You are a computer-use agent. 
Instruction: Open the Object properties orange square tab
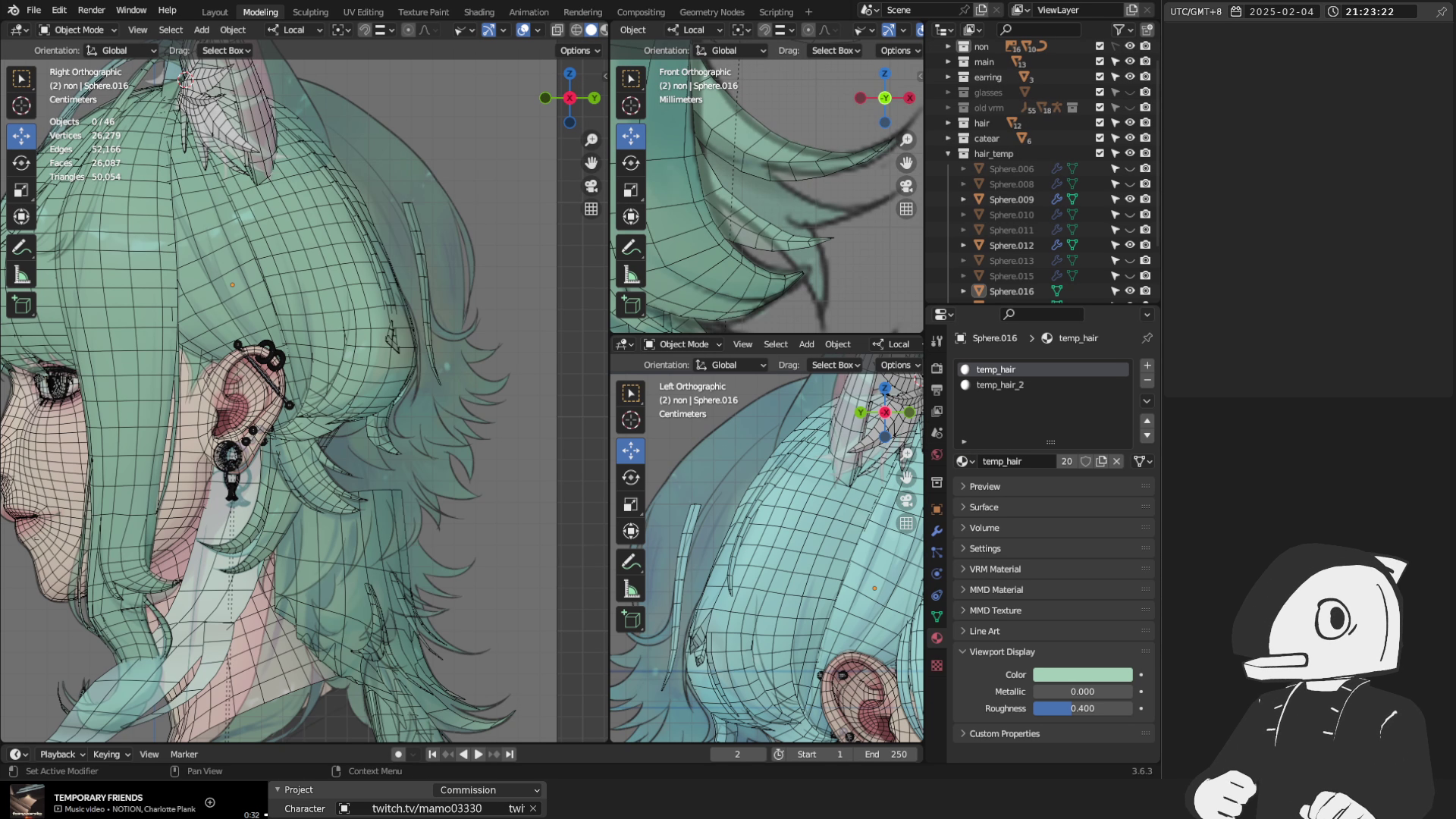[x=937, y=510]
